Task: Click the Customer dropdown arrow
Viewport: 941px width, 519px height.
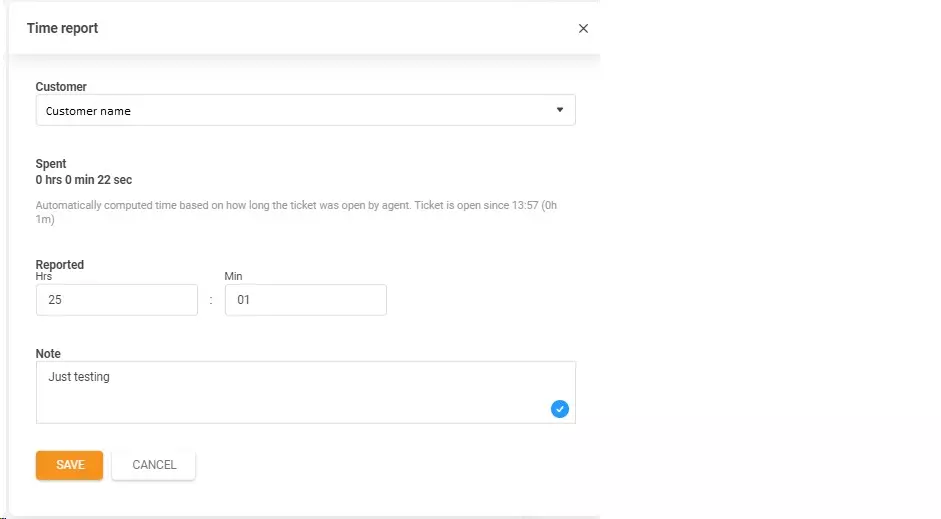Action: coord(560,110)
